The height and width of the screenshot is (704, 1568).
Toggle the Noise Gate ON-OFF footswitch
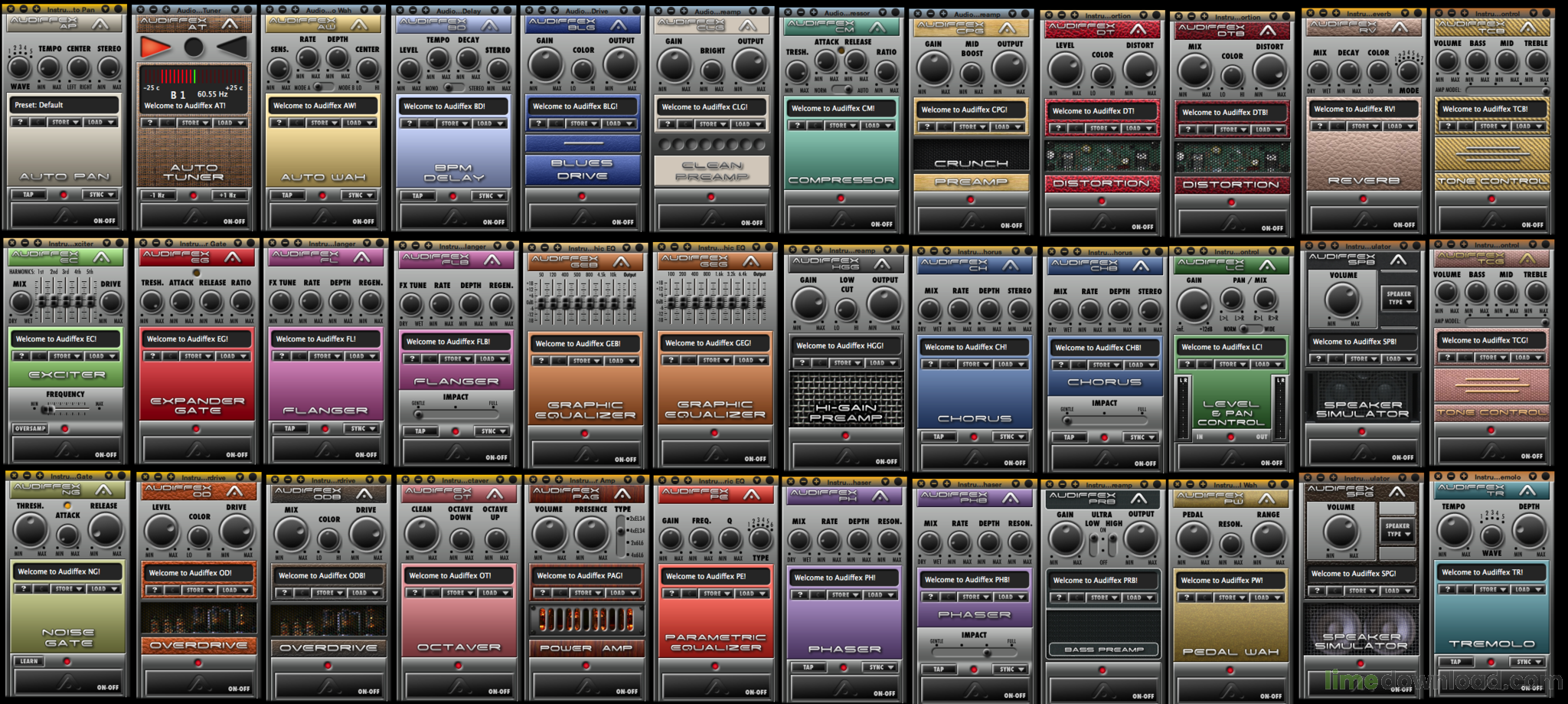68,683
